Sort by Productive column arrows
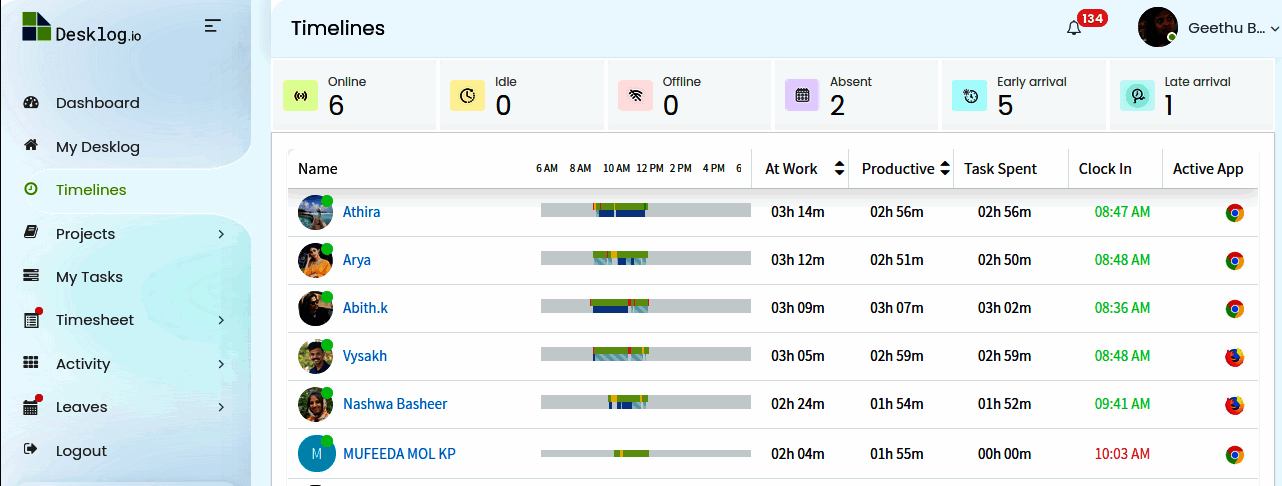The width and height of the screenshot is (1282, 486). coord(944,169)
